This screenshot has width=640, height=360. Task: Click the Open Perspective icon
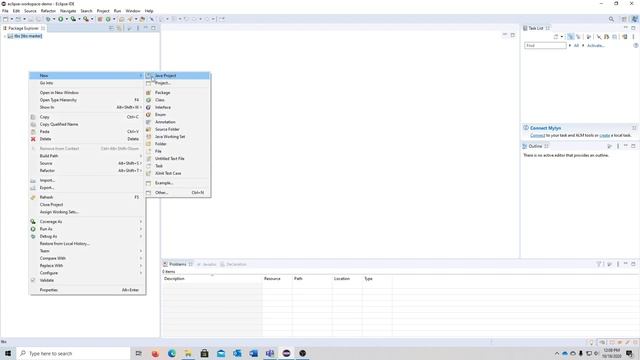(x=624, y=19)
